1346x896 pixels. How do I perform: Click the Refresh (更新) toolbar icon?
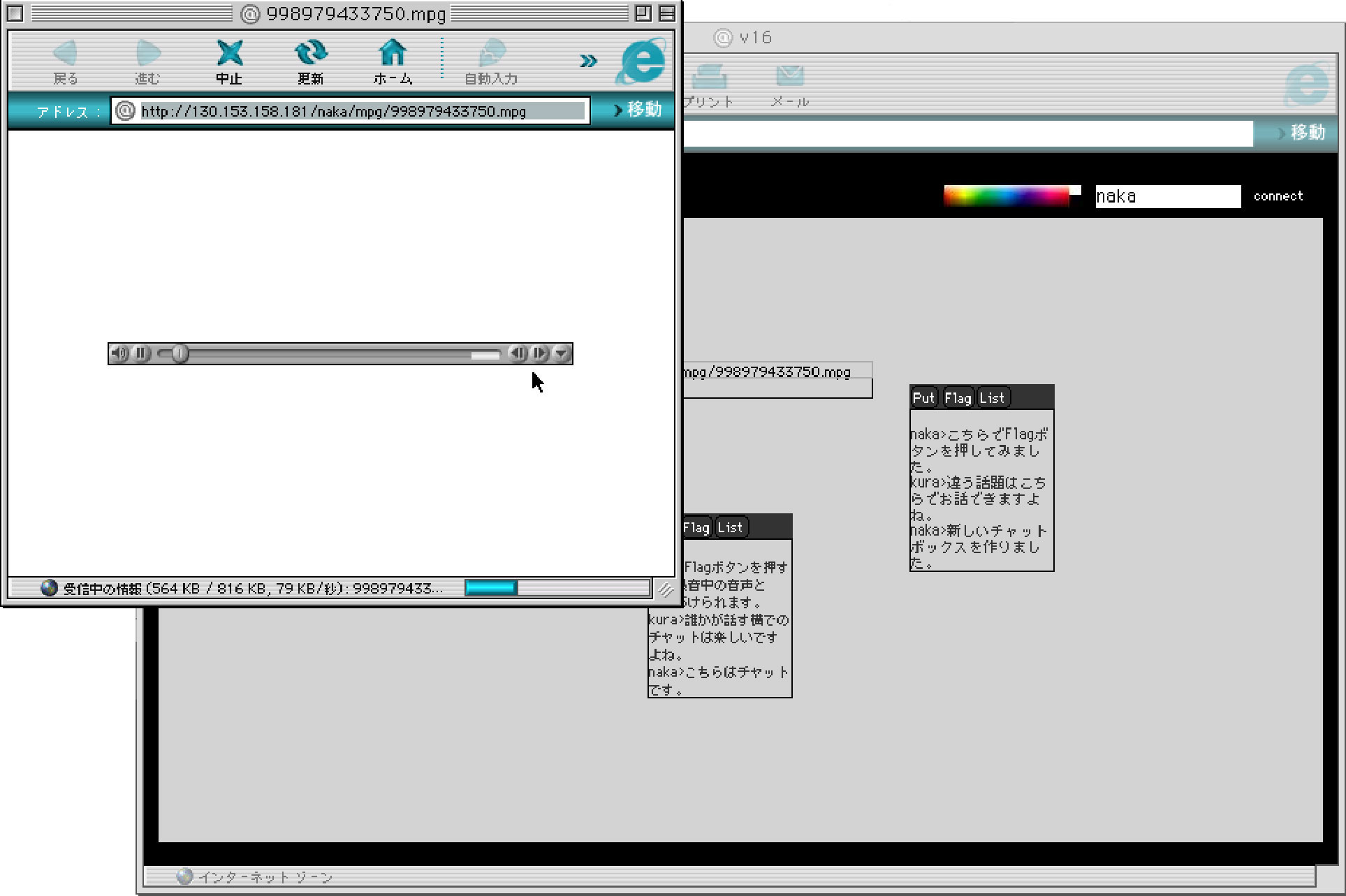coord(311,54)
